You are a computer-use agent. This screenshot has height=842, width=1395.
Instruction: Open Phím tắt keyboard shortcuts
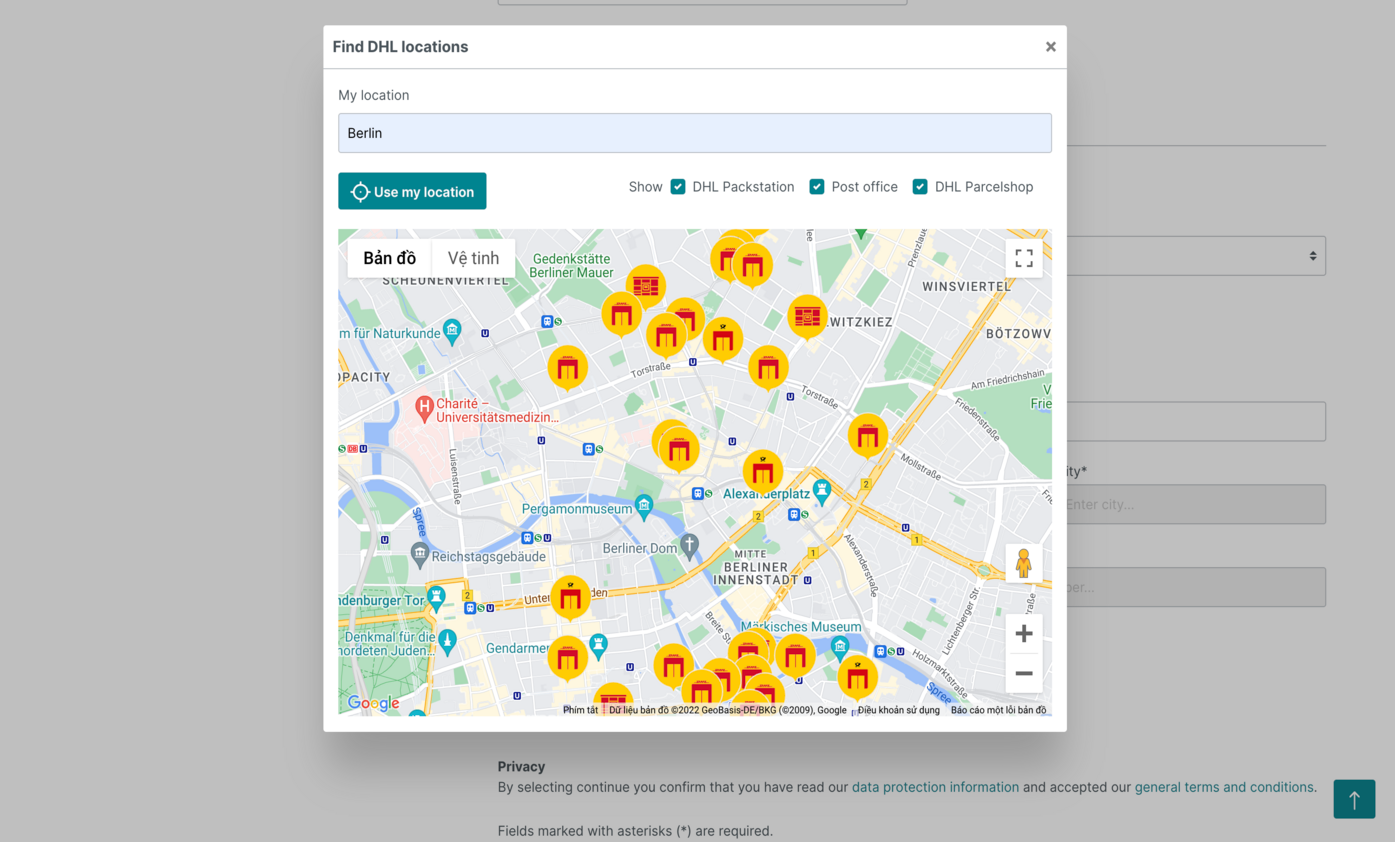[x=580, y=710]
